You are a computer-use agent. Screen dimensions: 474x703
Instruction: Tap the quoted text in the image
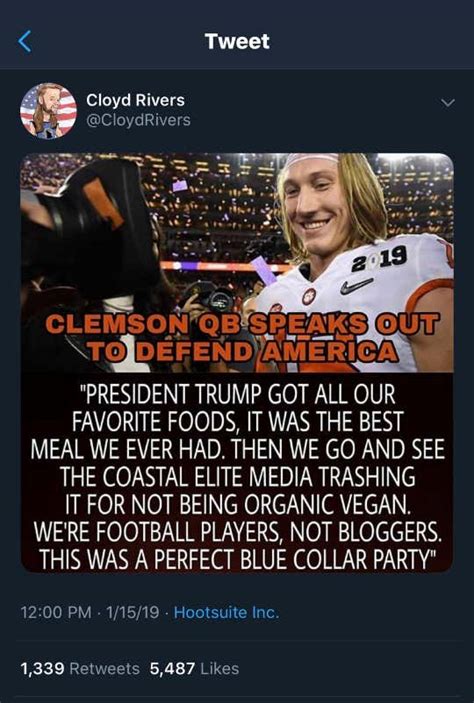click(x=237, y=475)
